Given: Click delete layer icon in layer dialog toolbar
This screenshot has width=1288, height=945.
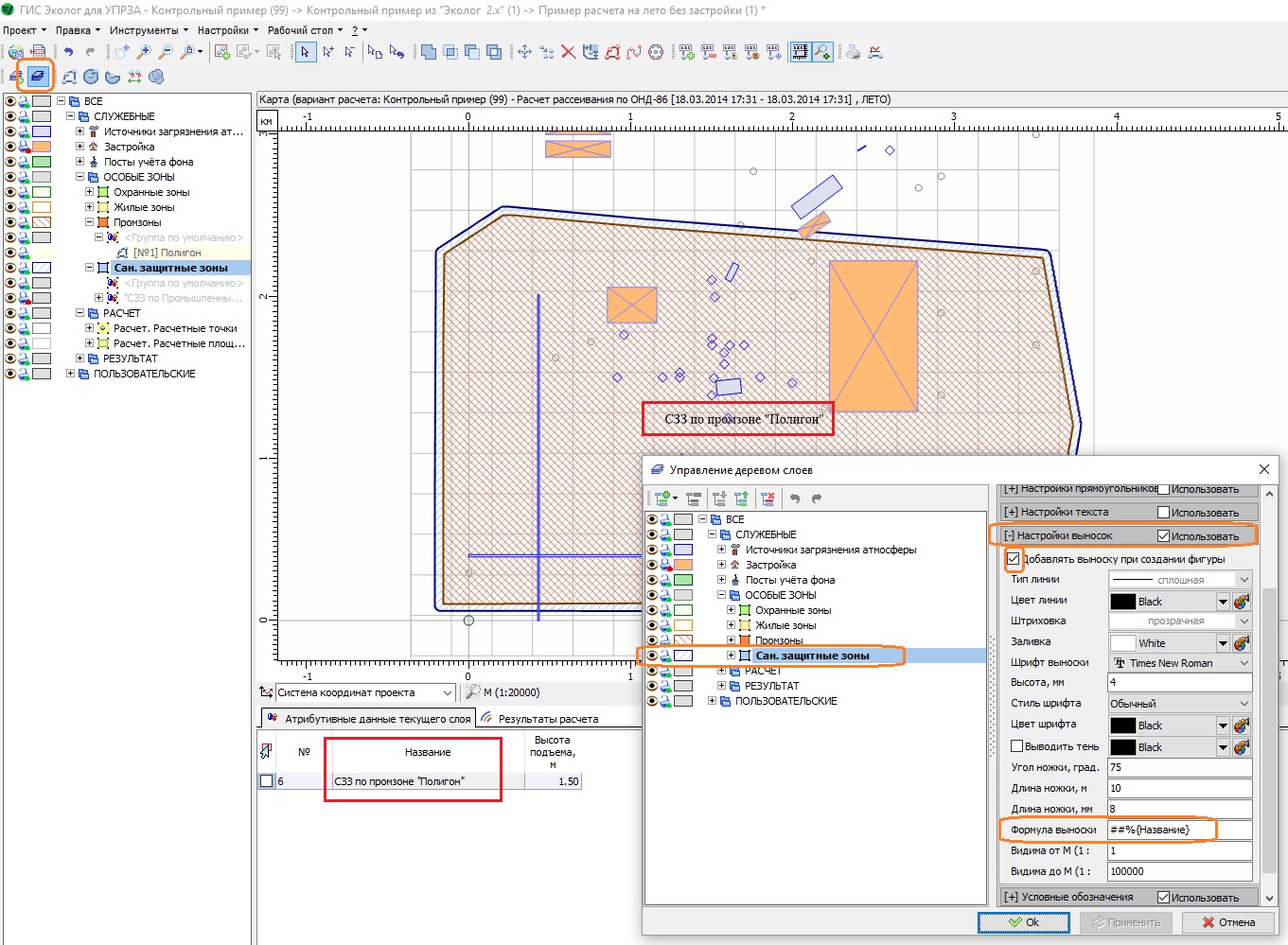Looking at the screenshot, I should [x=768, y=499].
